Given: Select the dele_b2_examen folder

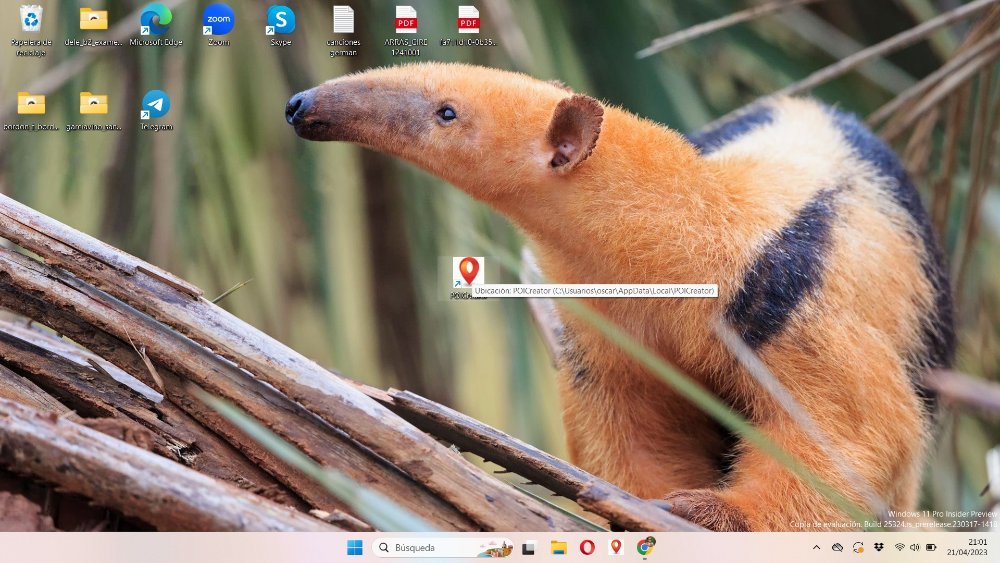Looking at the screenshot, I should 93,20.
